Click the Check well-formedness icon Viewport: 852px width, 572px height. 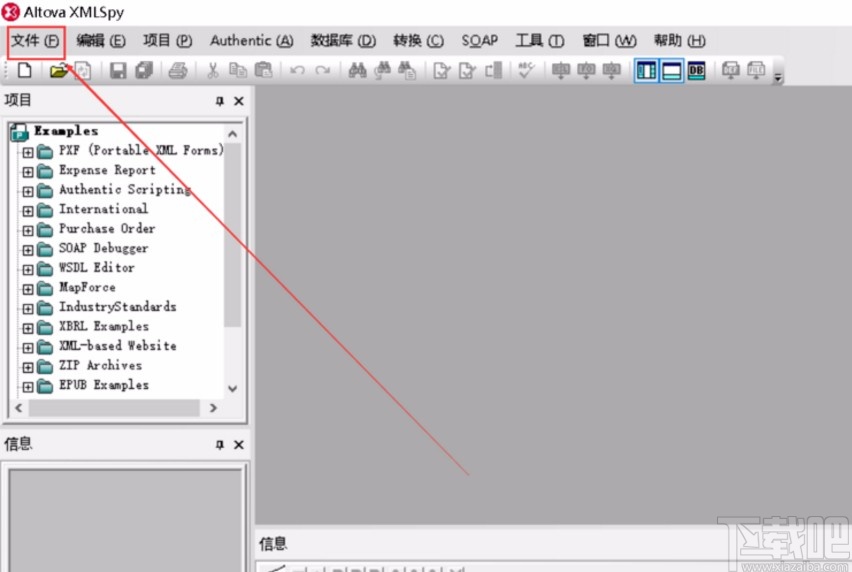coord(441,70)
